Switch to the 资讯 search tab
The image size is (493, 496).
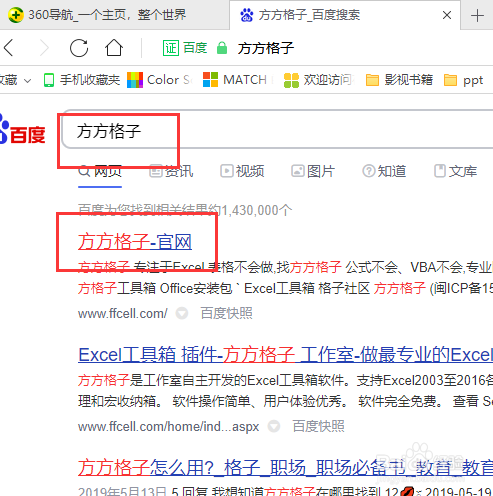coord(171,171)
